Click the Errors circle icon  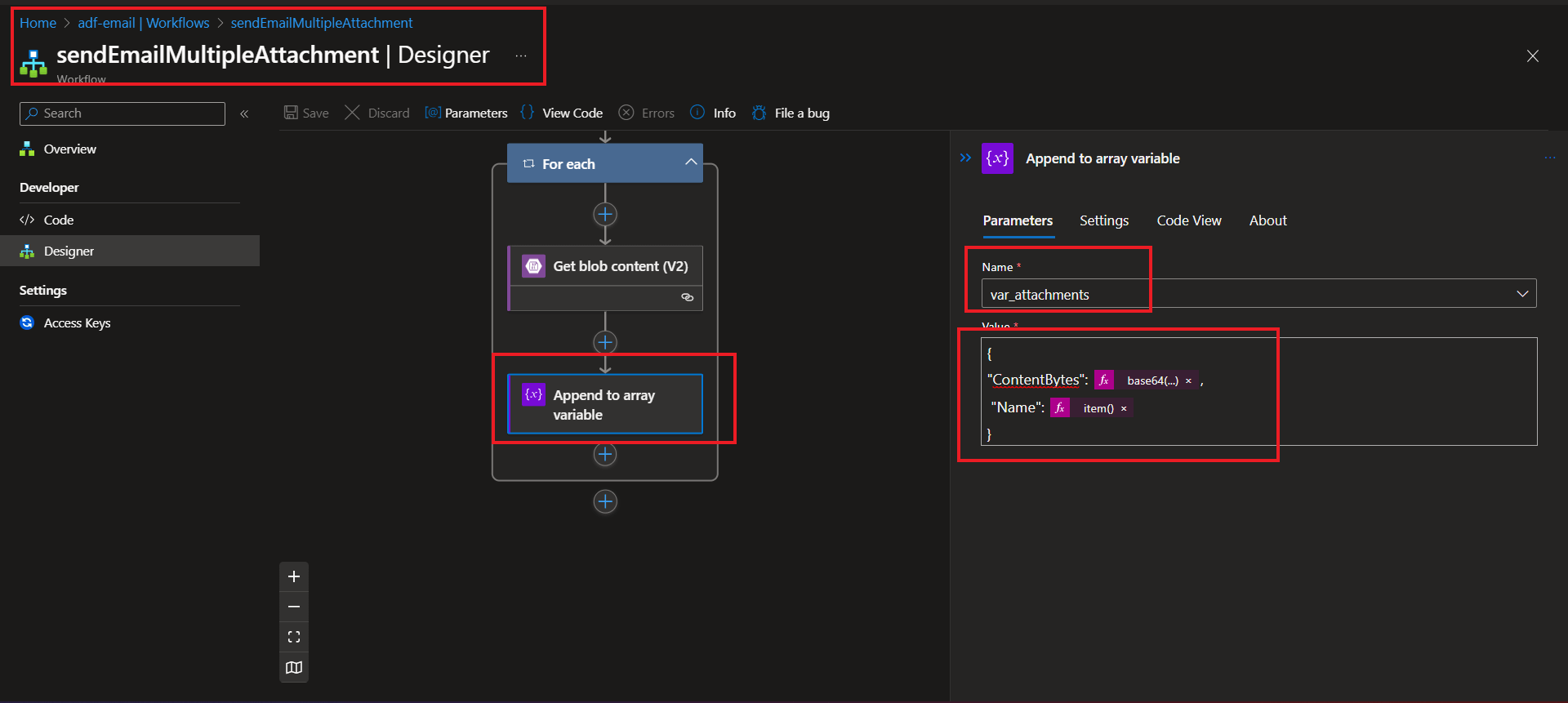(626, 113)
